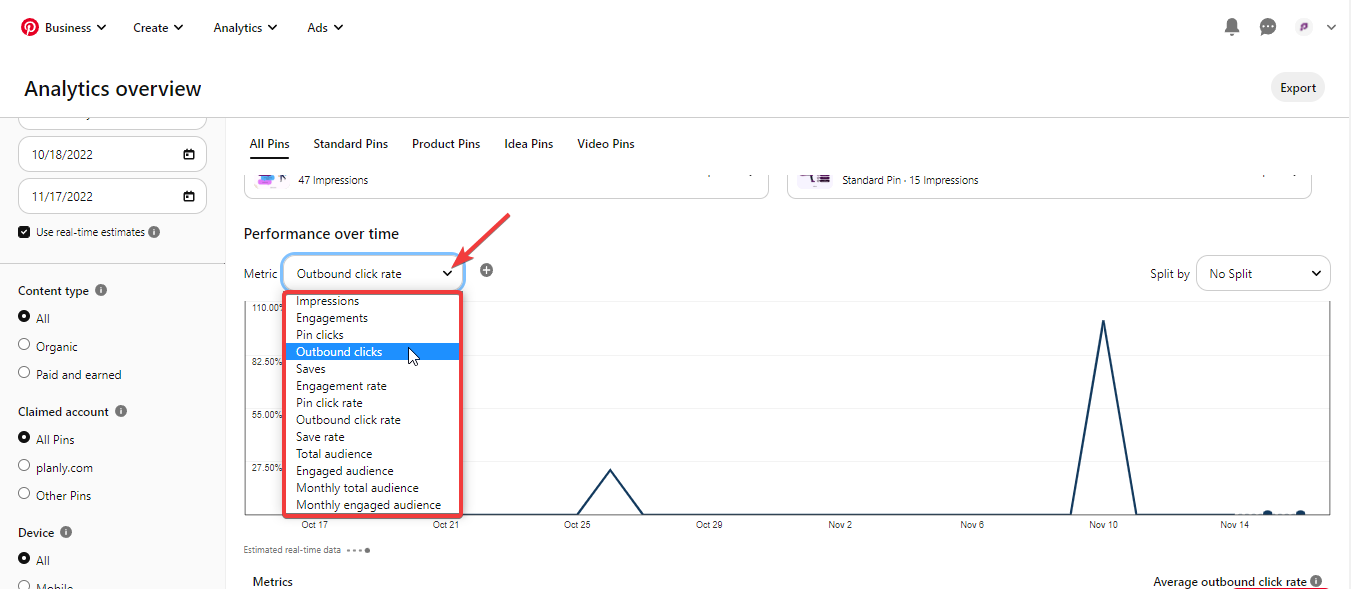Open the Create menu
This screenshot has height=589, width=1351.
click(158, 28)
